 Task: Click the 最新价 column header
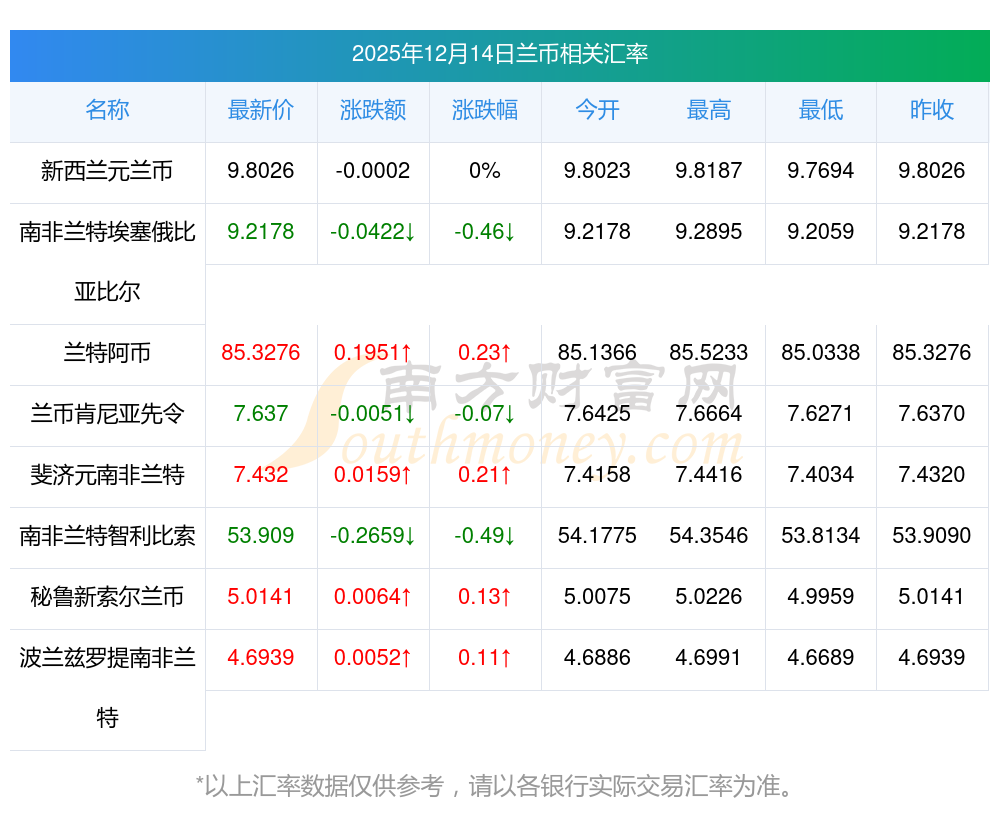261,110
